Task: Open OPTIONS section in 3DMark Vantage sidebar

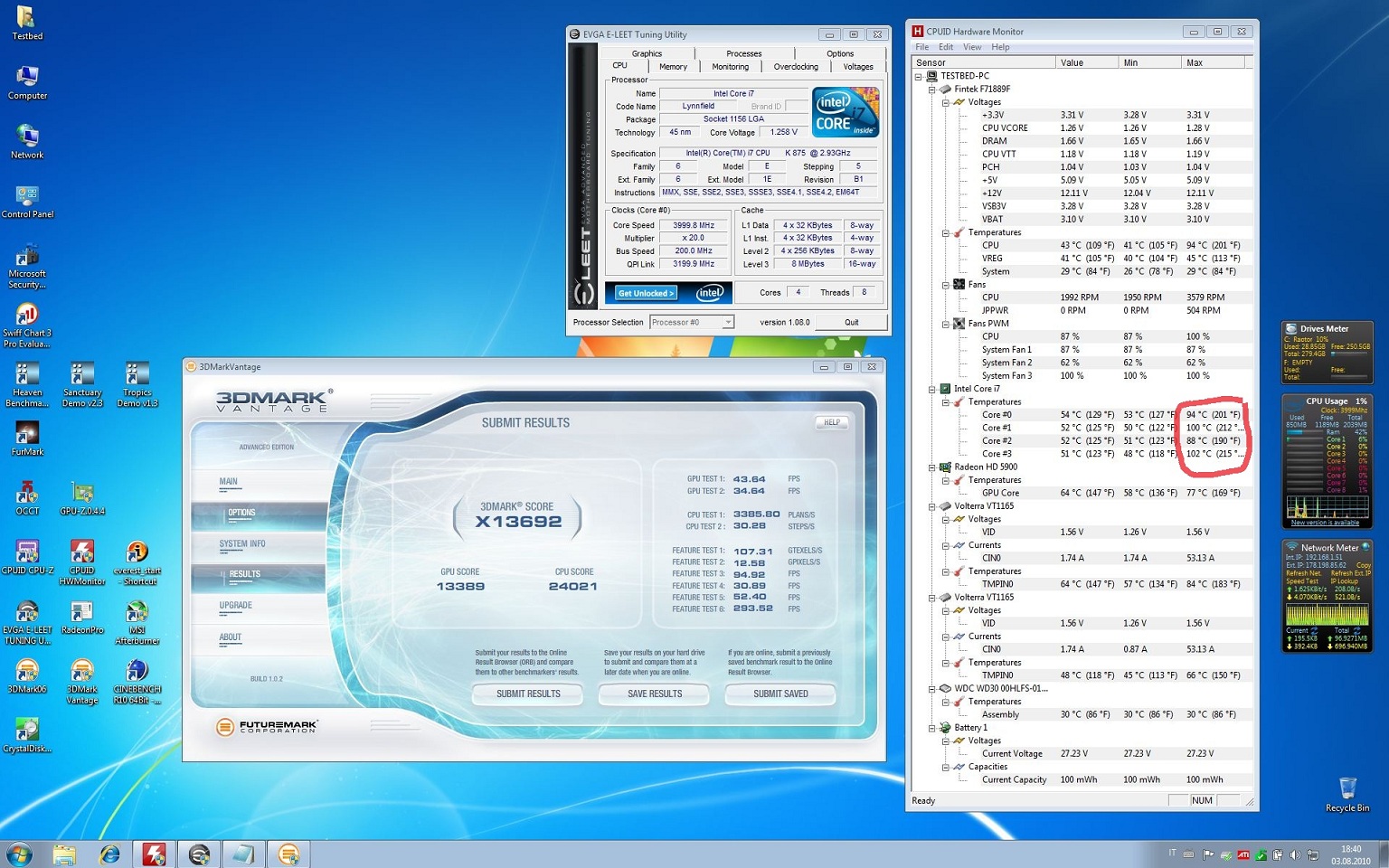Action: (259, 514)
